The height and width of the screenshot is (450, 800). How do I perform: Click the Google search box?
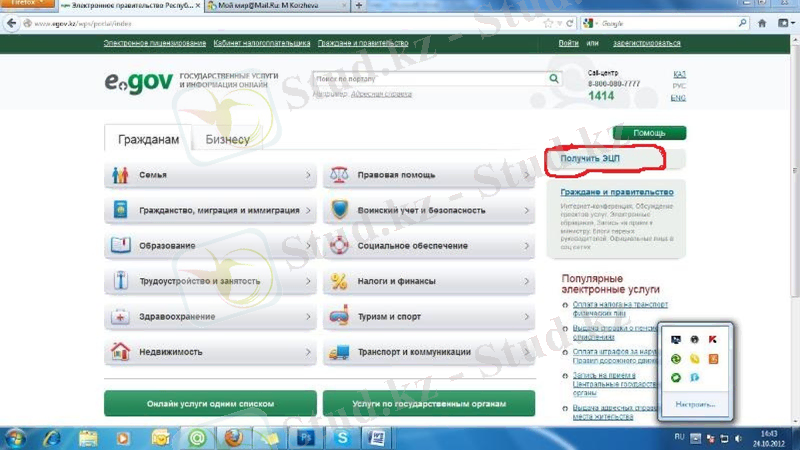[667, 23]
